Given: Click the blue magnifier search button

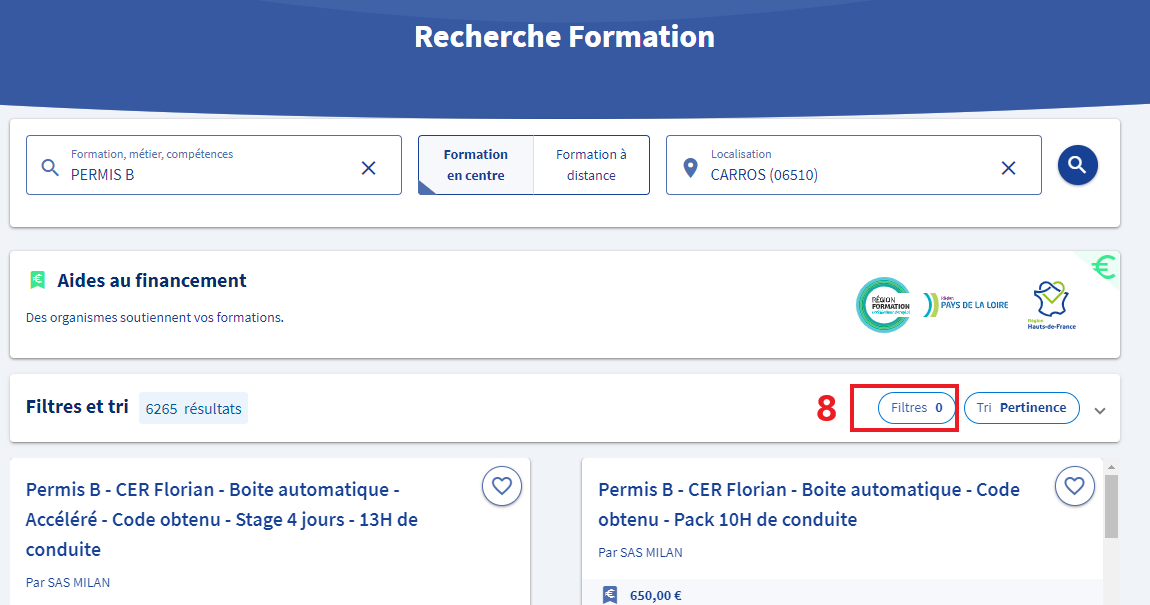Looking at the screenshot, I should (x=1078, y=165).
